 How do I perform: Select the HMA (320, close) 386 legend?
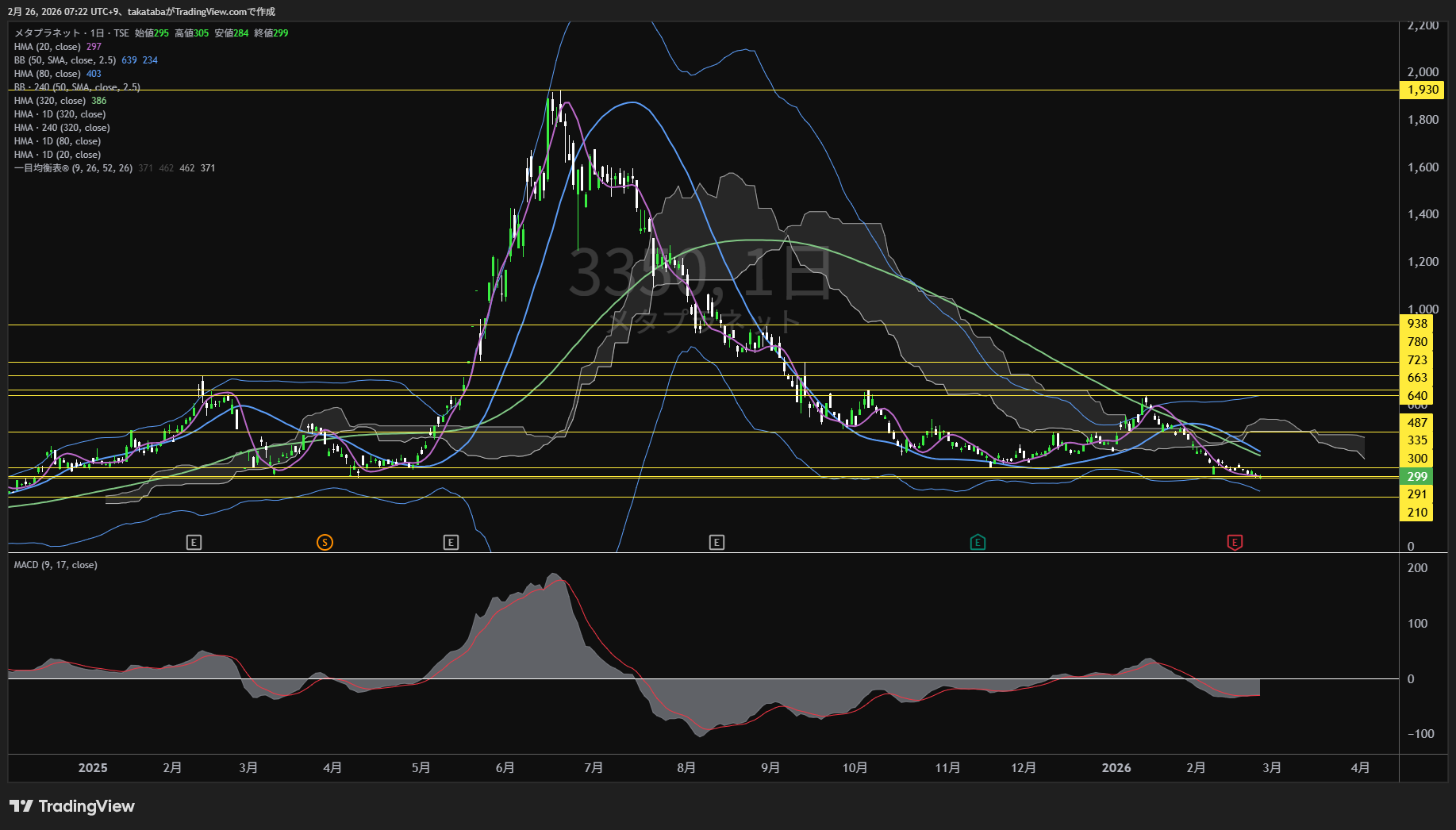coord(50,101)
